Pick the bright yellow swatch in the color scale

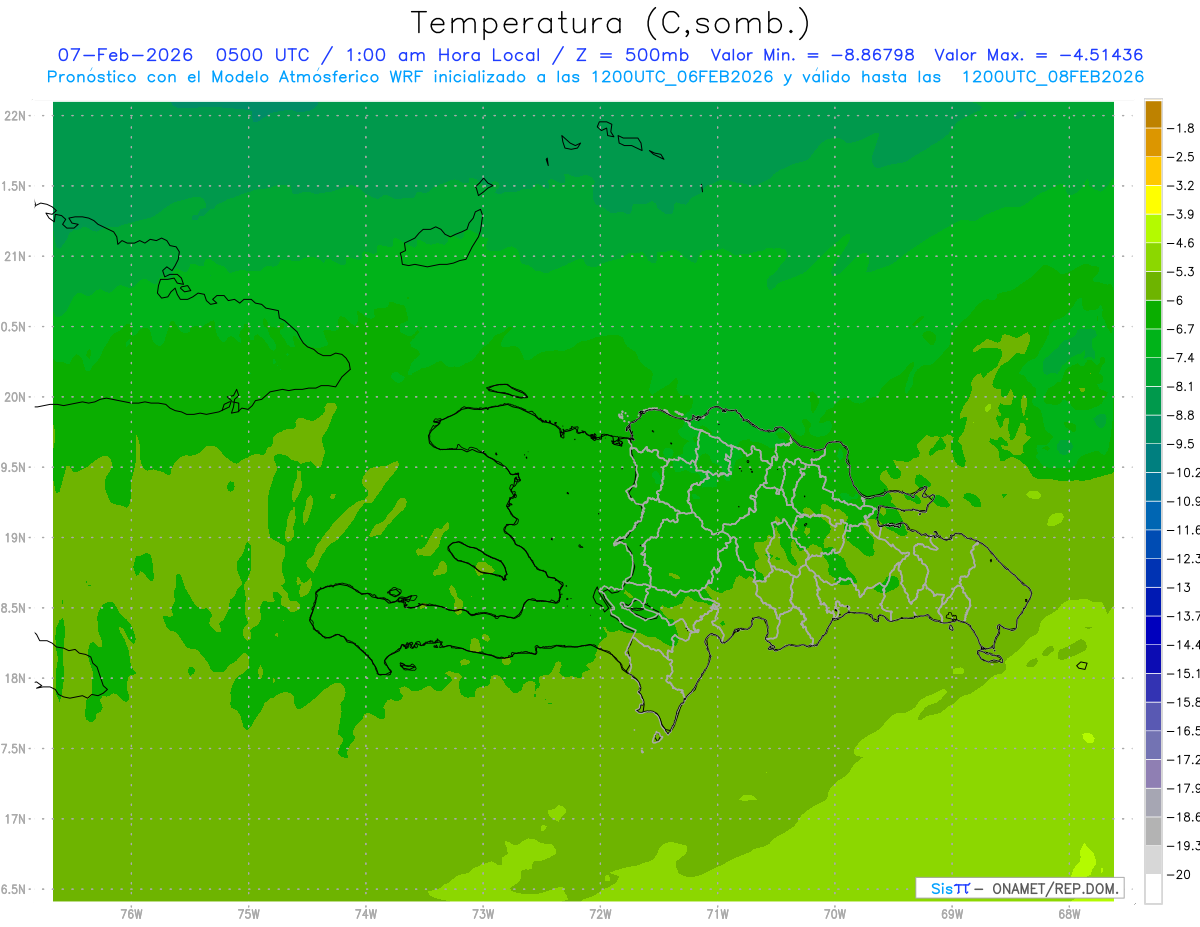[x=1153, y=201]
